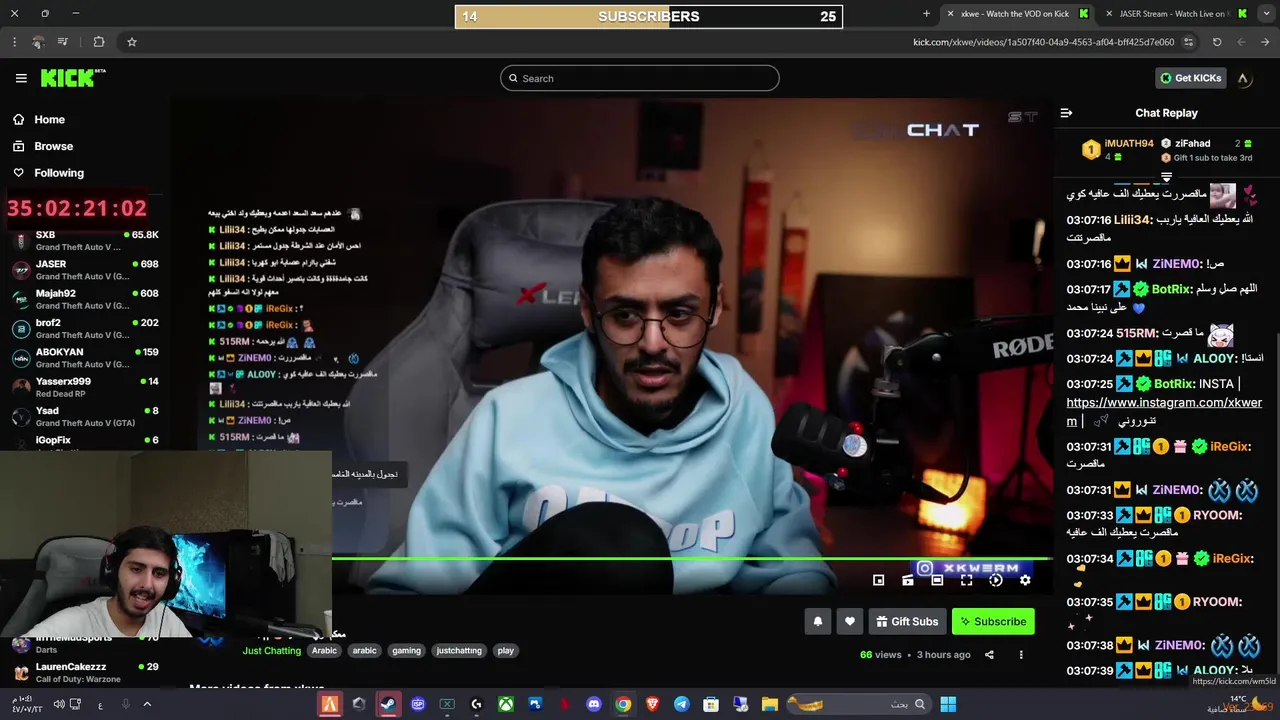This screenshot has height=720, width=1280.
Task: Open the hamburger menu beside Kick logo
Action: pyautogui.click(x=21, y=78)
